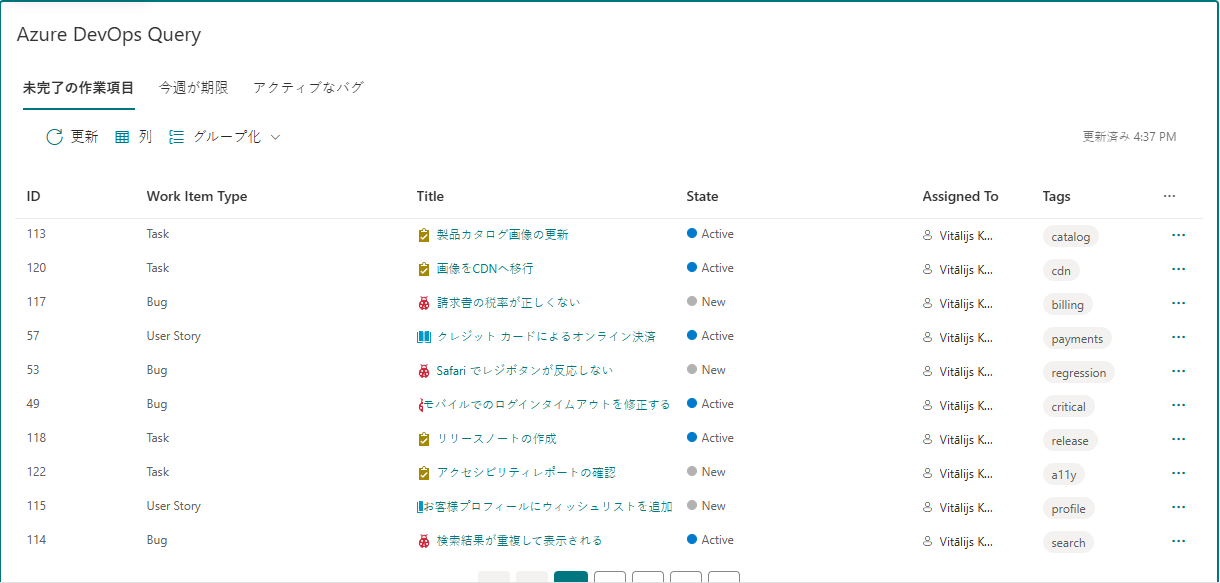
Task: Click the regression tag
Action: point(1079,373)
